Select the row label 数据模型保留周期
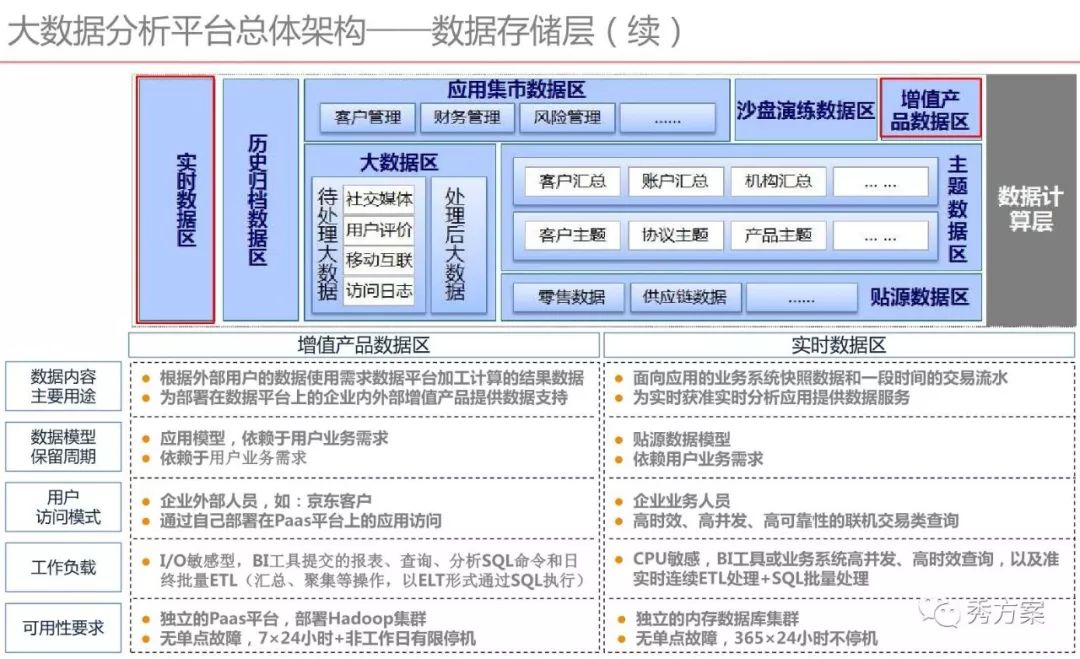 (x=63, y=446)
